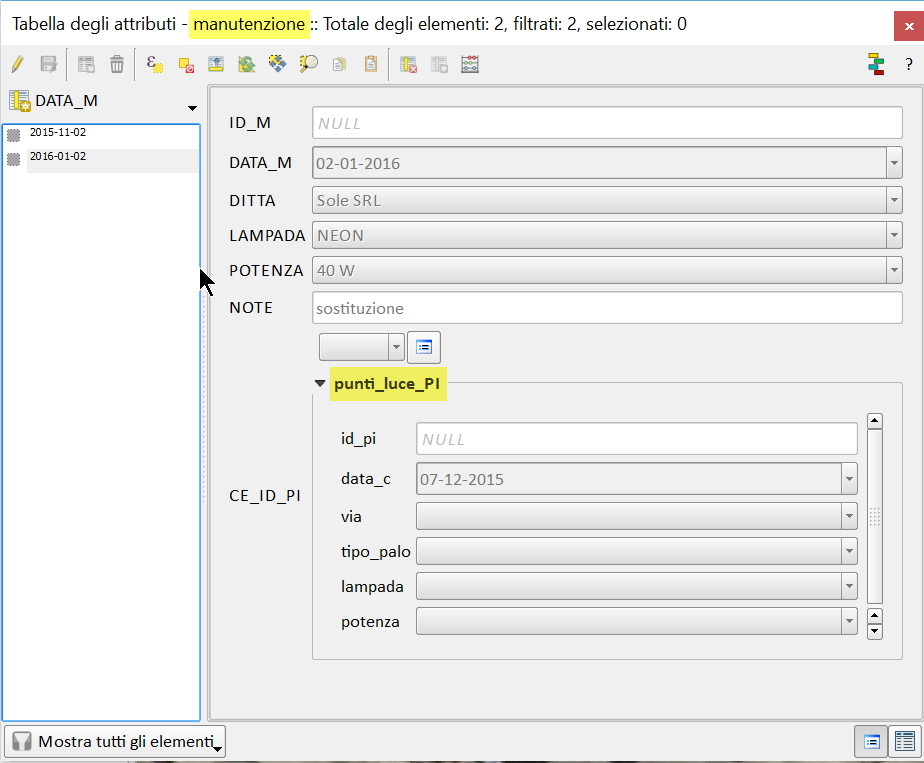924x763 pixels.
Task: Switch to table view
Action: click(x=905, y=742)
